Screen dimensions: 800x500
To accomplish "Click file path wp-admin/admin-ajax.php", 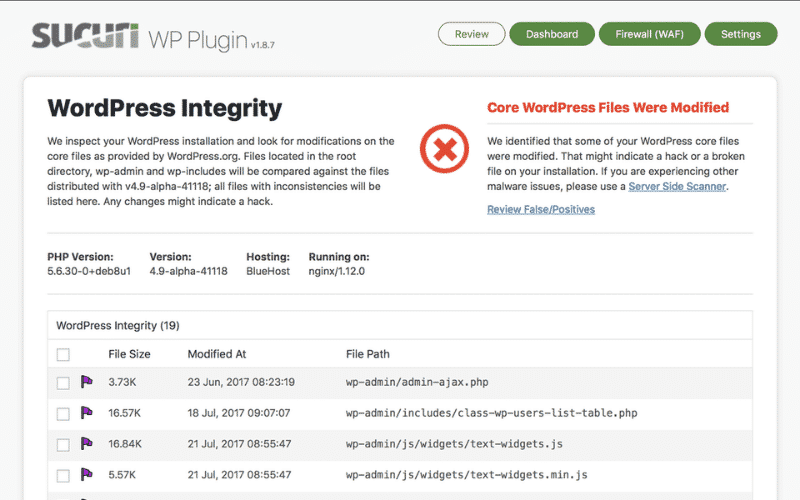I will tap(417, 382).
